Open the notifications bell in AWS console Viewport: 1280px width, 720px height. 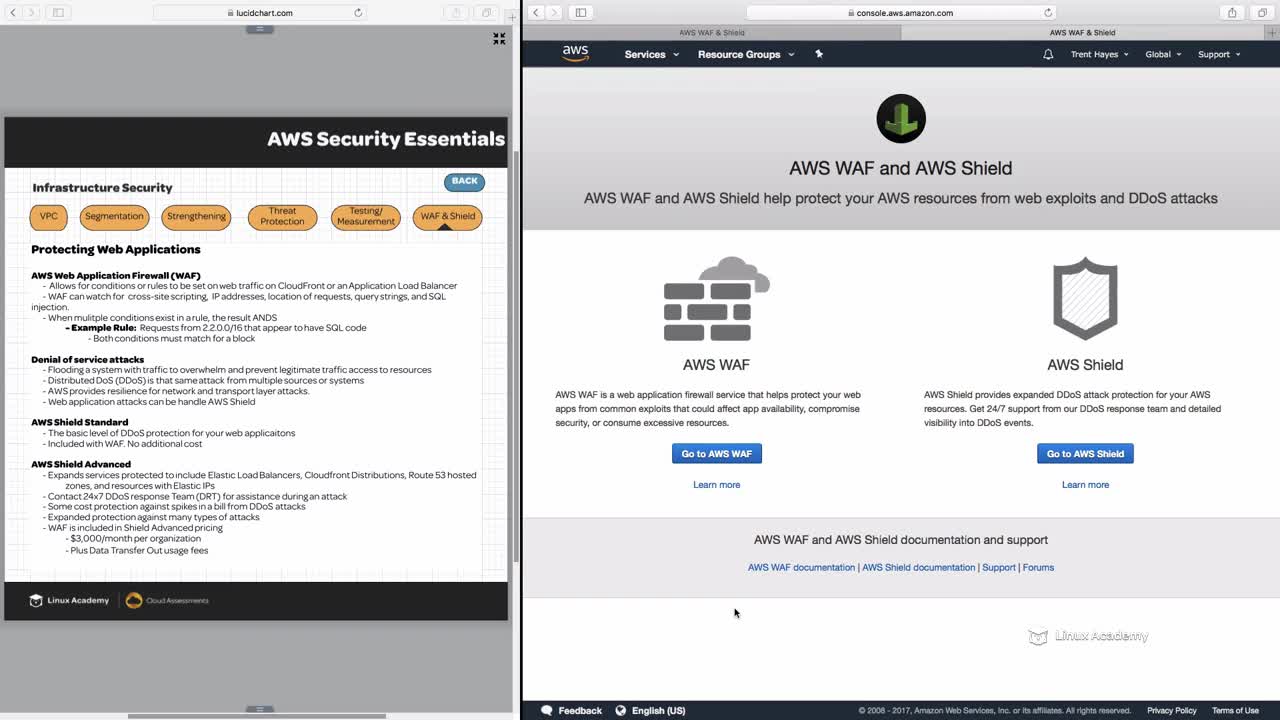(1048, 54)
